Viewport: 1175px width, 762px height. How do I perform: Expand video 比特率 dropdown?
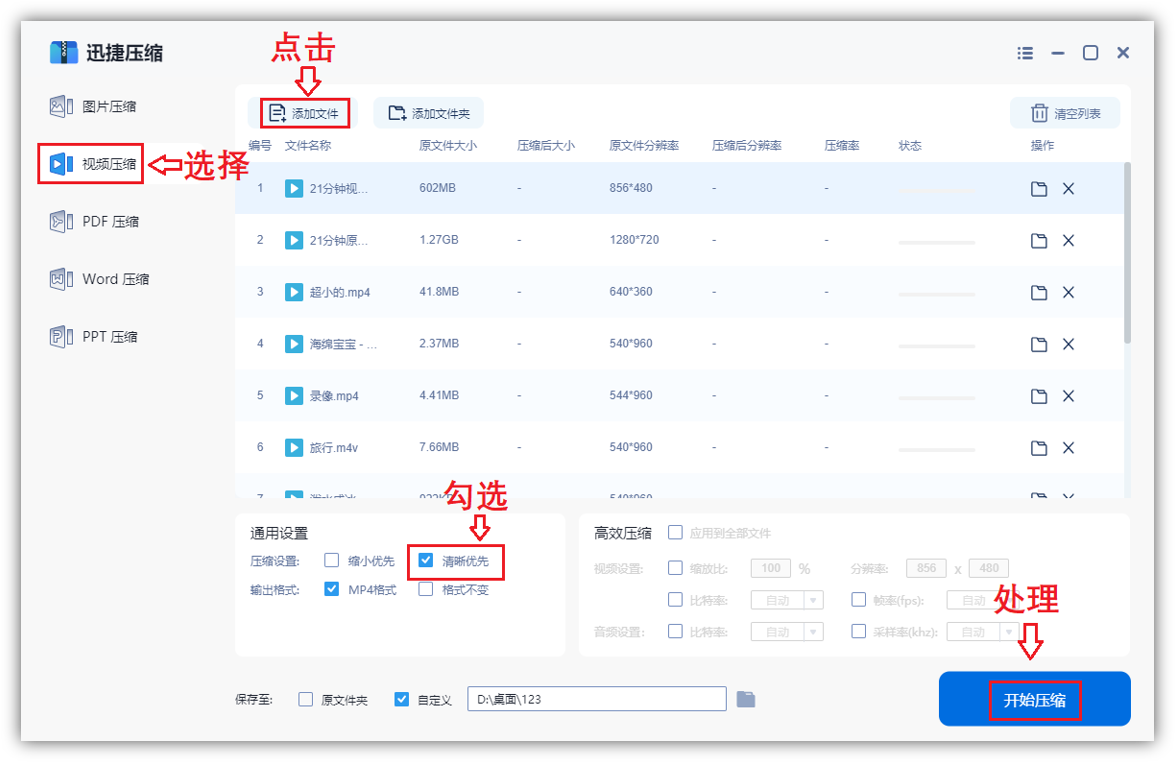813,601
